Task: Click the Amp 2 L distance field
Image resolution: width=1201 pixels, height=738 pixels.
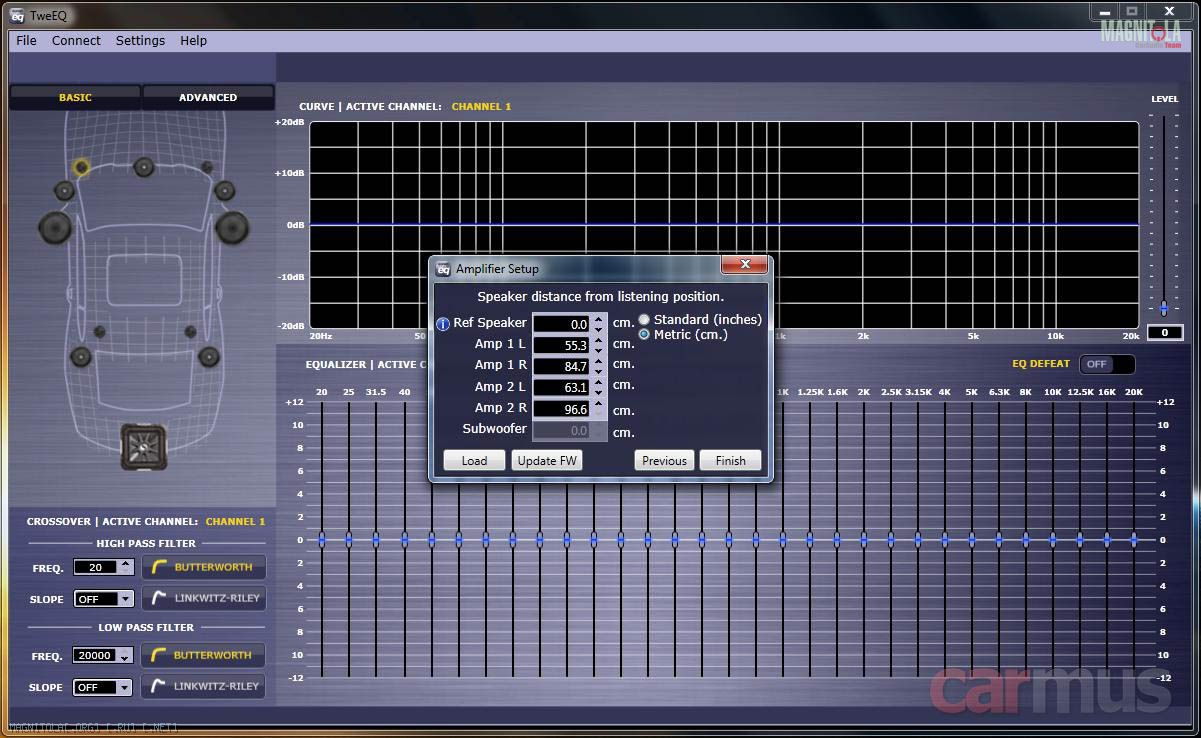Action: (562, 388)
